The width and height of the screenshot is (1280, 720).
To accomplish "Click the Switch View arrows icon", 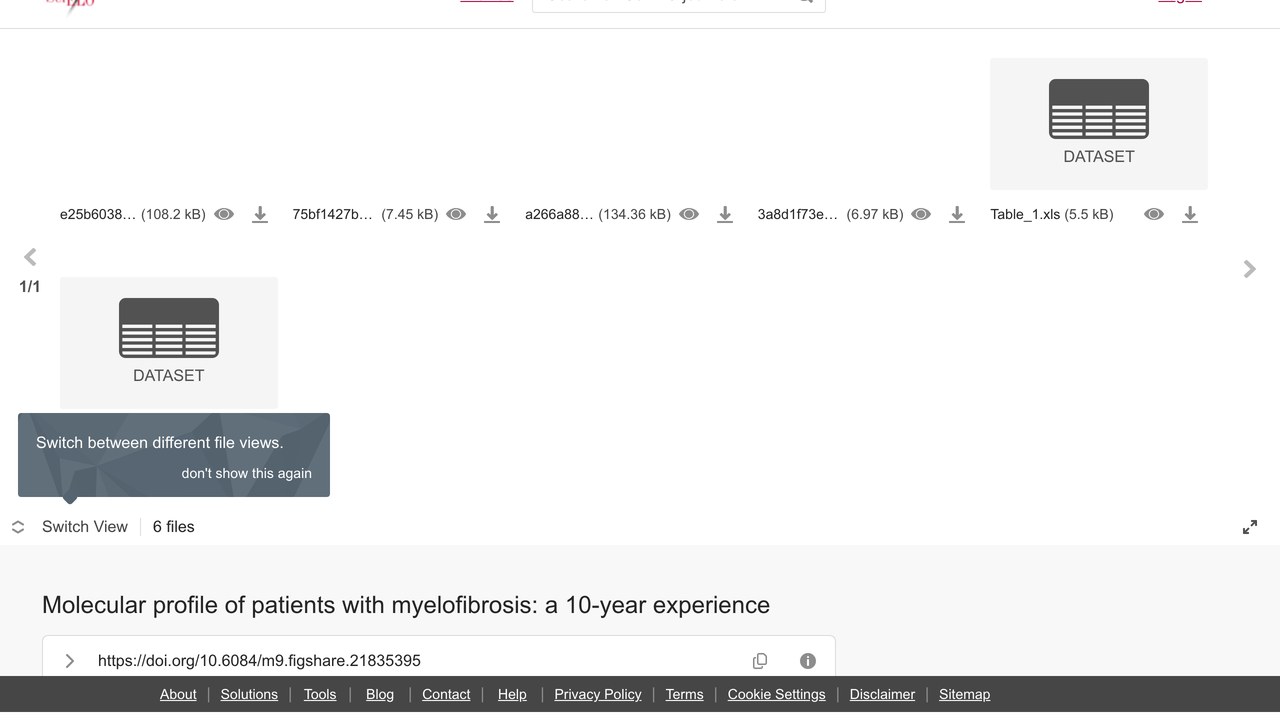I will (x=18, y=527).
